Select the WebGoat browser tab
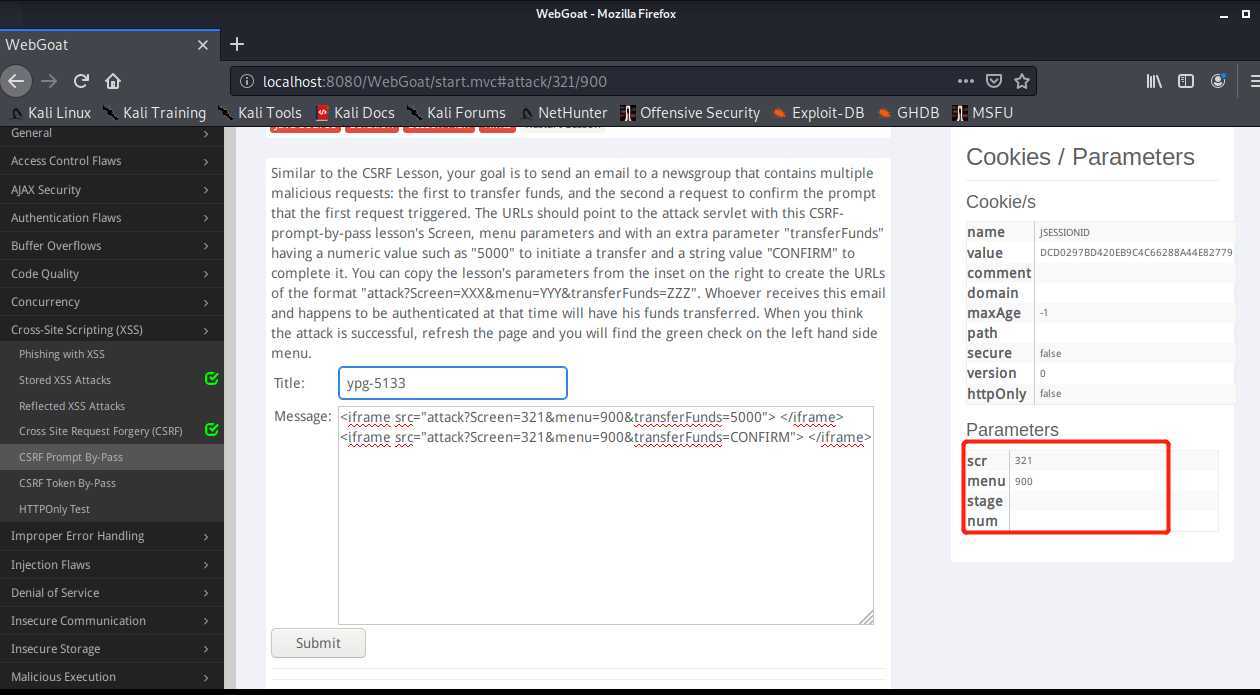 [x=108, y=45]
